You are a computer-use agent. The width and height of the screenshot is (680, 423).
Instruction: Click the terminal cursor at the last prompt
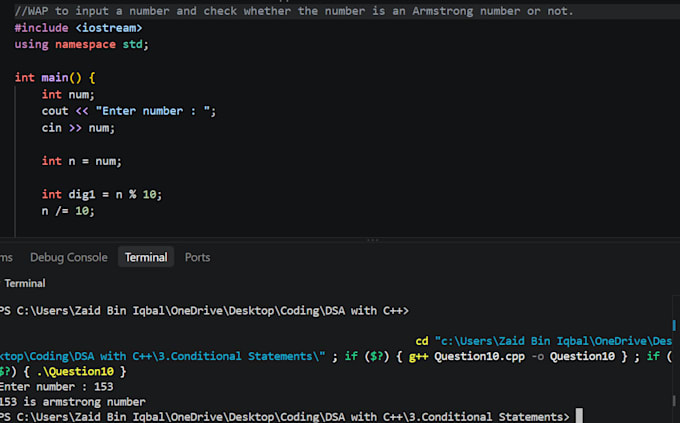click(x=579, y=416)
